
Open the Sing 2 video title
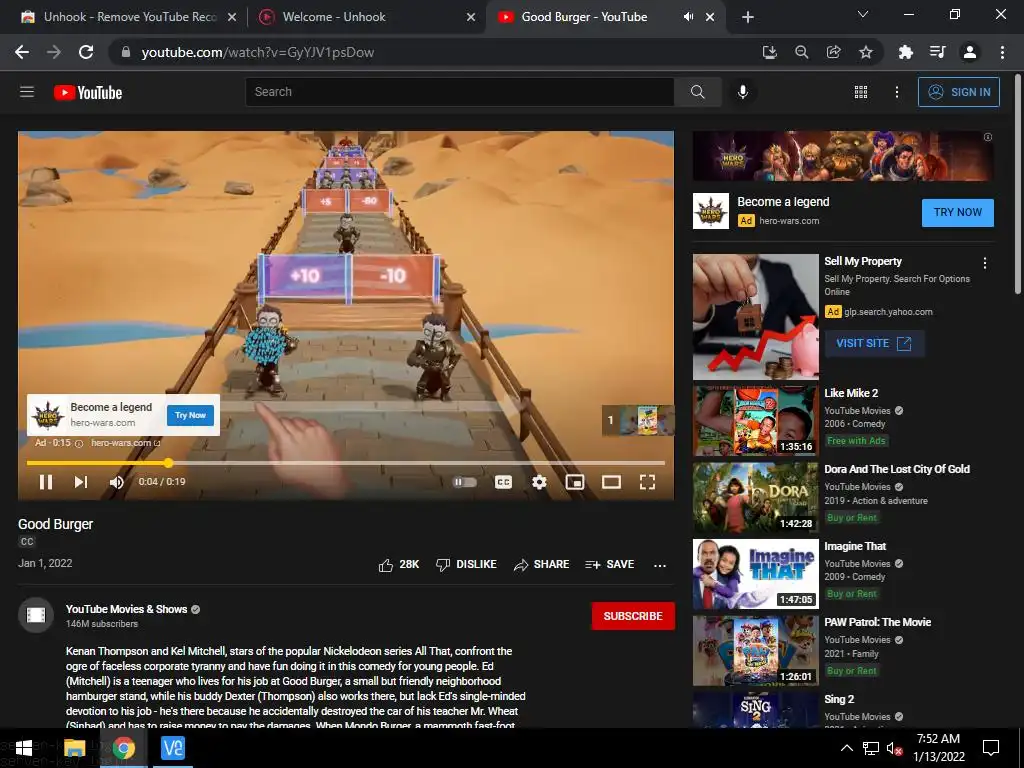coord(839,699)
